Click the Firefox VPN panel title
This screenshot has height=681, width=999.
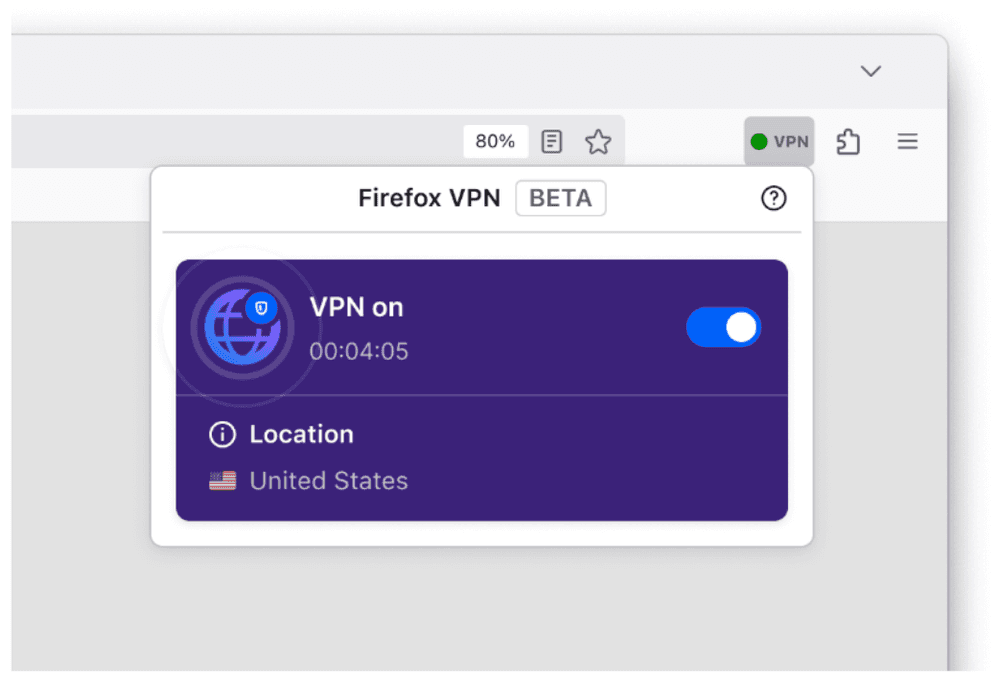click(x=429, y=198)
